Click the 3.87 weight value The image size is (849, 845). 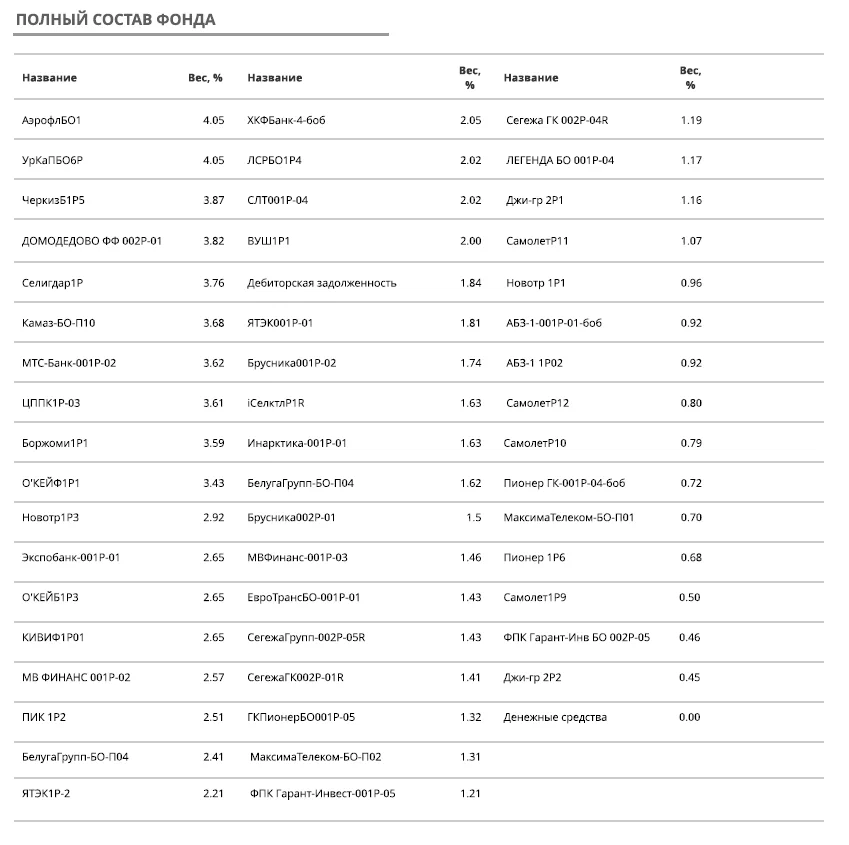213,200
